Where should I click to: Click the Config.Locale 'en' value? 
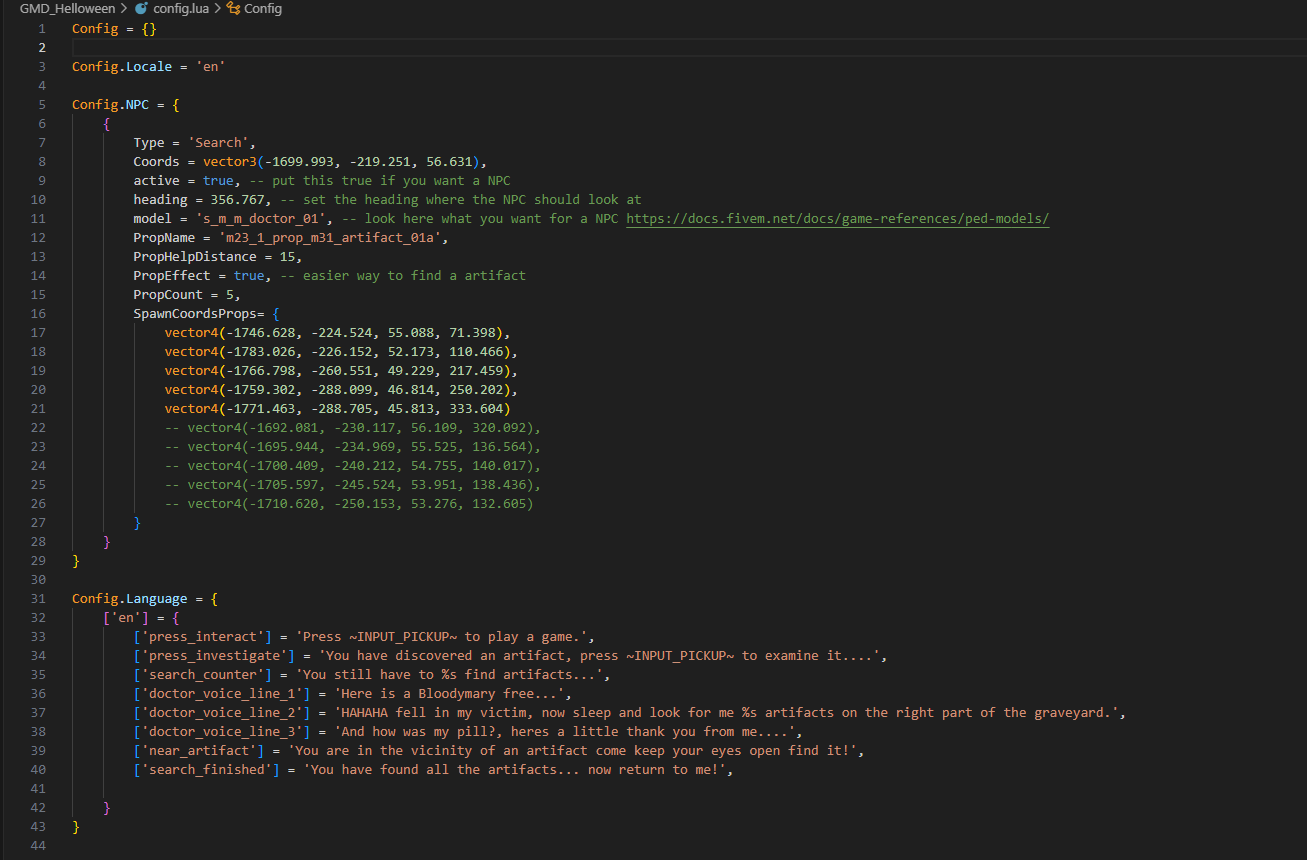pyautogui.click(x=209, y=66)
